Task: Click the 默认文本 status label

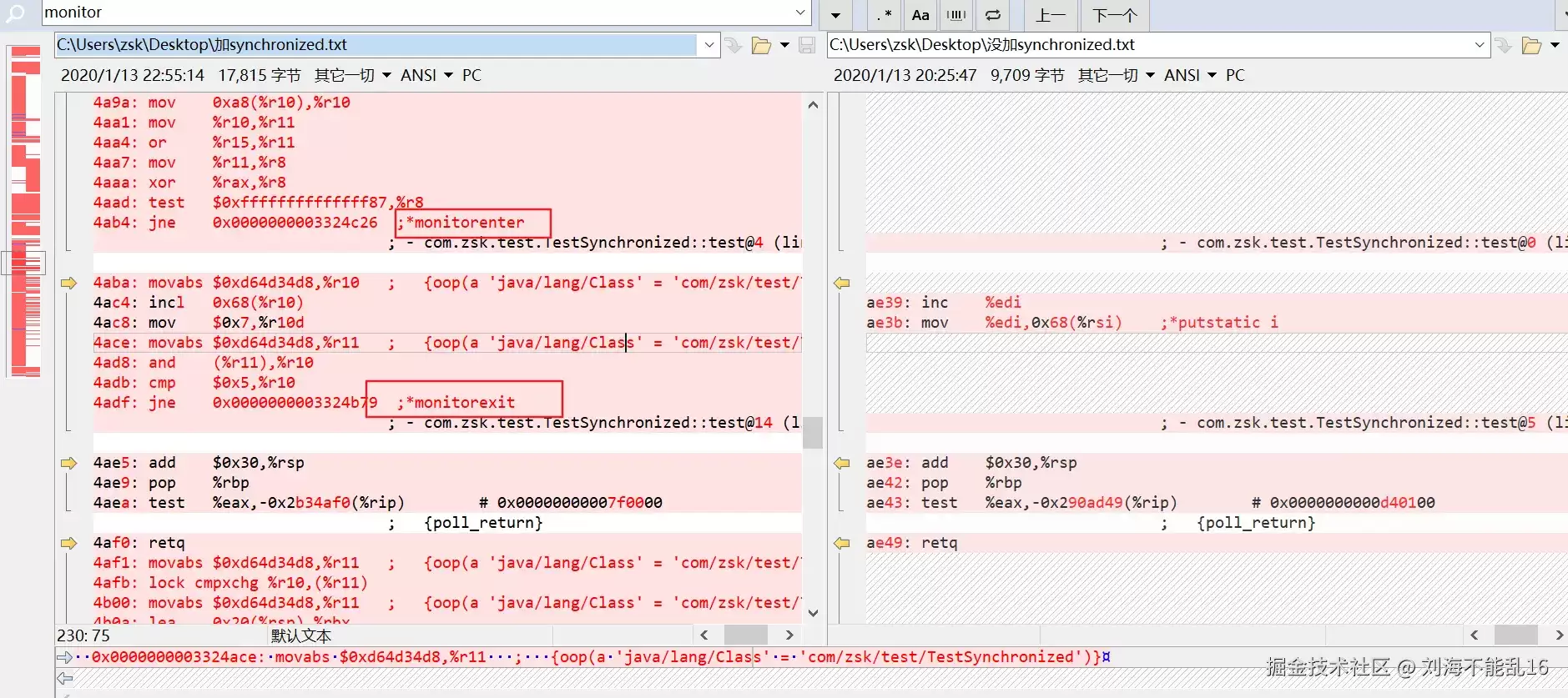Action: (x=300, y=635)
